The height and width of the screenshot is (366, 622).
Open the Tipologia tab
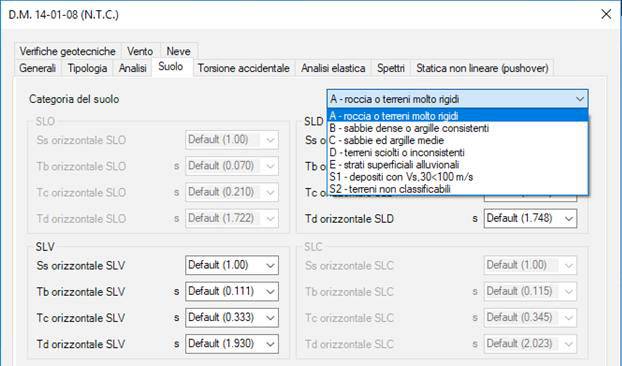pos(87,68)
